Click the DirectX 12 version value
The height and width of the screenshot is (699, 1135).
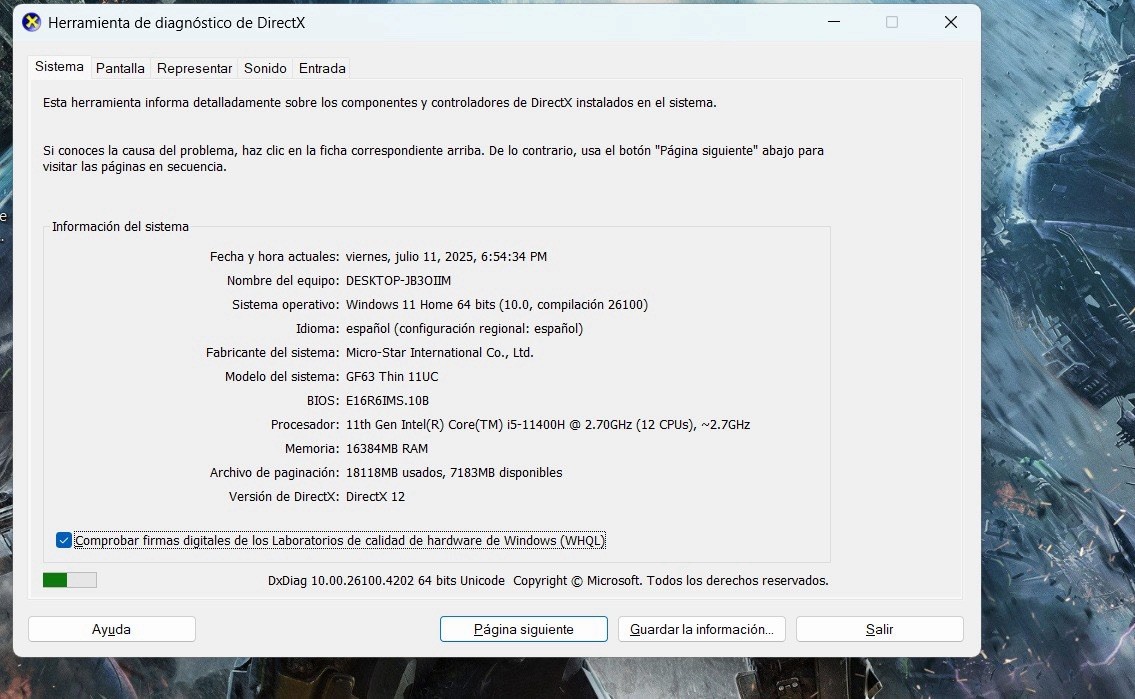click(375, 496)
